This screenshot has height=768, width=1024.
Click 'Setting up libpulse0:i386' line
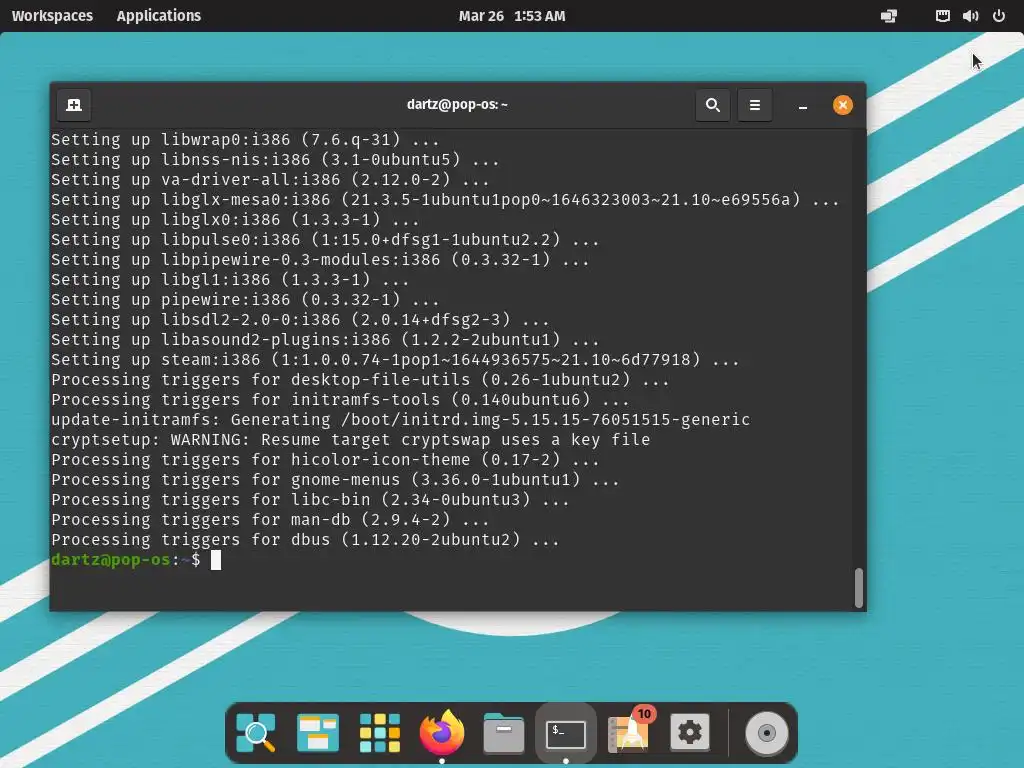click(325, 240)
